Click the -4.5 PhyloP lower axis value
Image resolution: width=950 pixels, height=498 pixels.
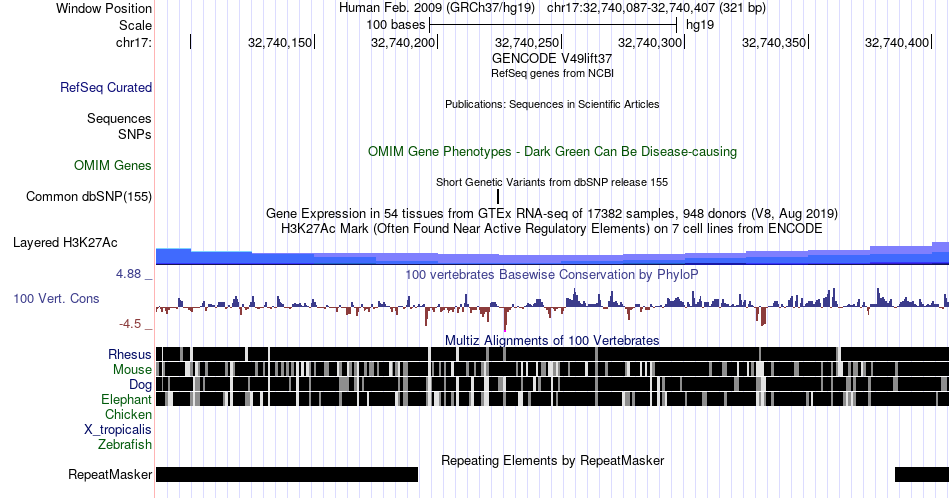130,324
